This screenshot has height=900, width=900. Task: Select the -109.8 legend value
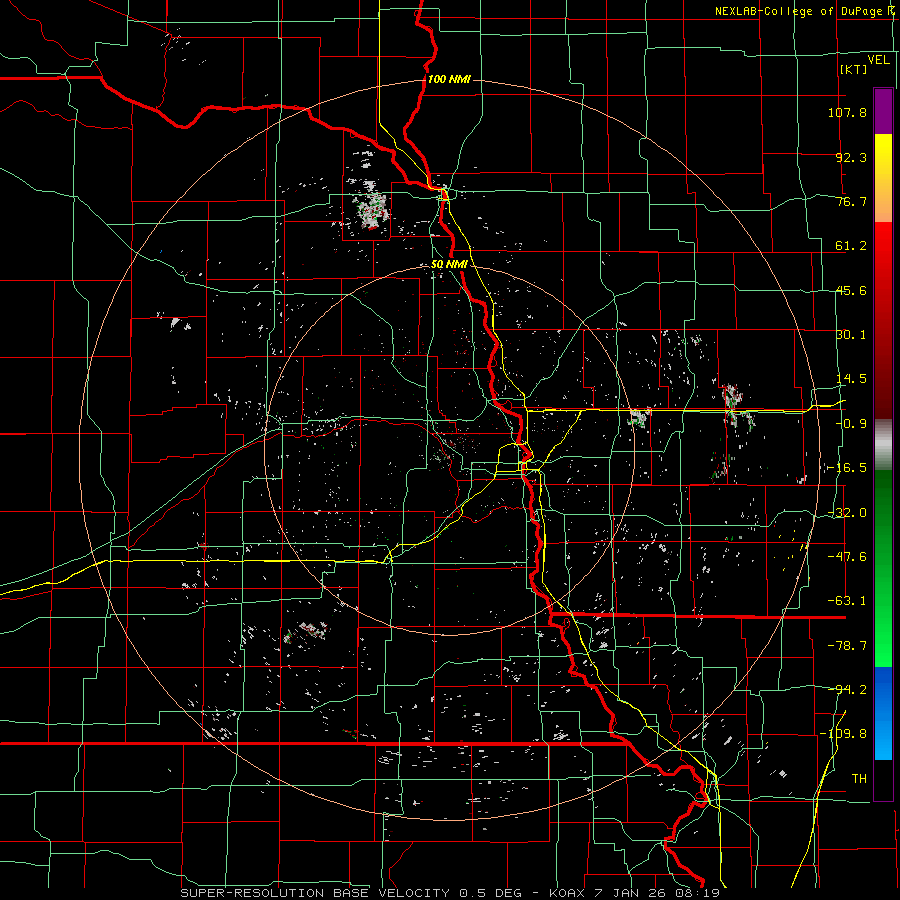pyautogui.click(x=843, y=734)
